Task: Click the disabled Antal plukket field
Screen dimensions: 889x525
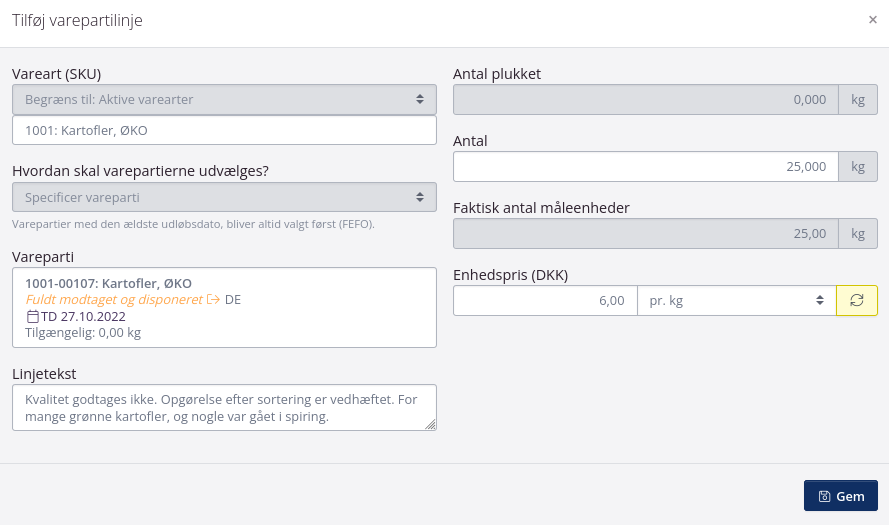Action: pos(644,99)
